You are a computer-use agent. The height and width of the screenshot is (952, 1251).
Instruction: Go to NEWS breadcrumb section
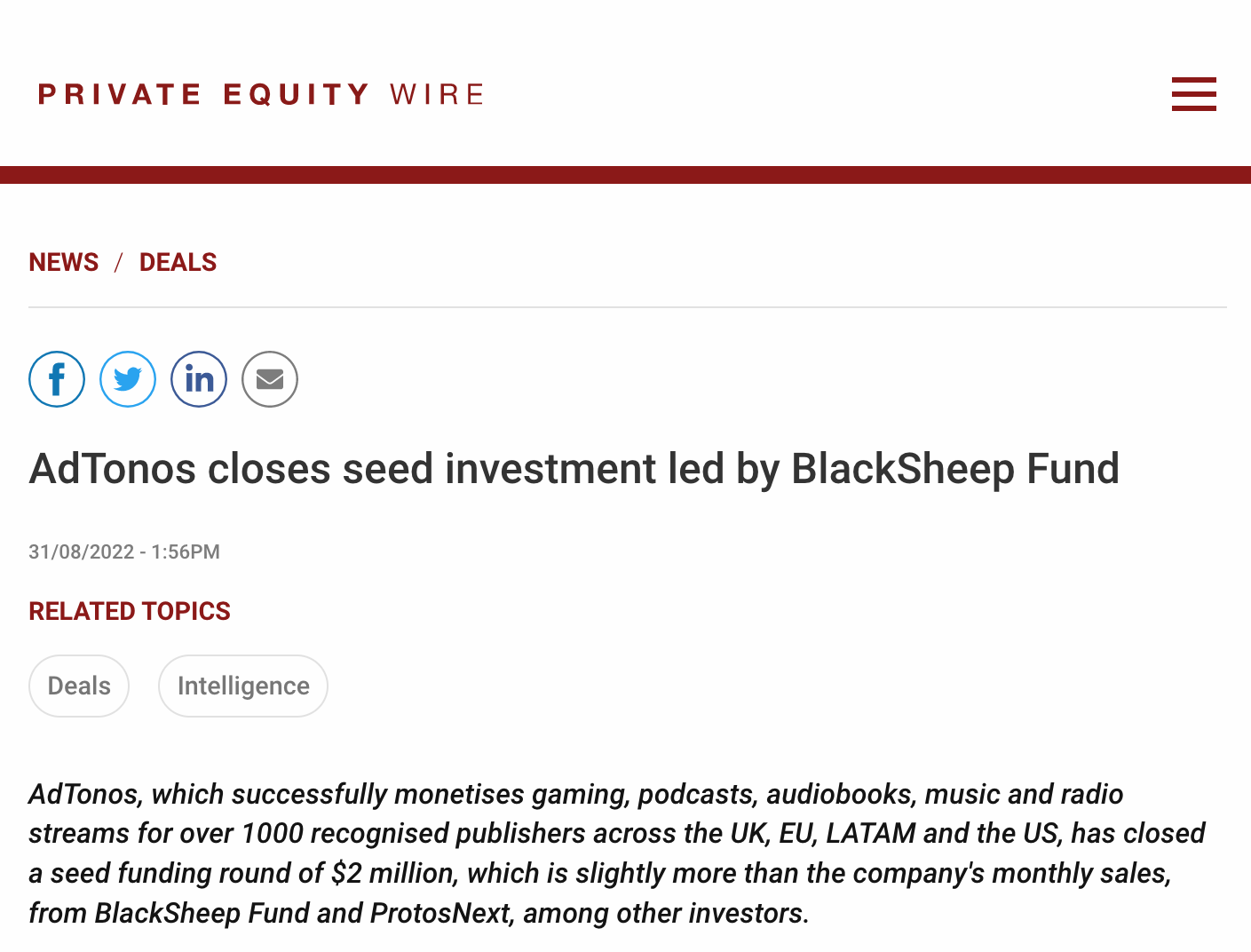[64, 262]
